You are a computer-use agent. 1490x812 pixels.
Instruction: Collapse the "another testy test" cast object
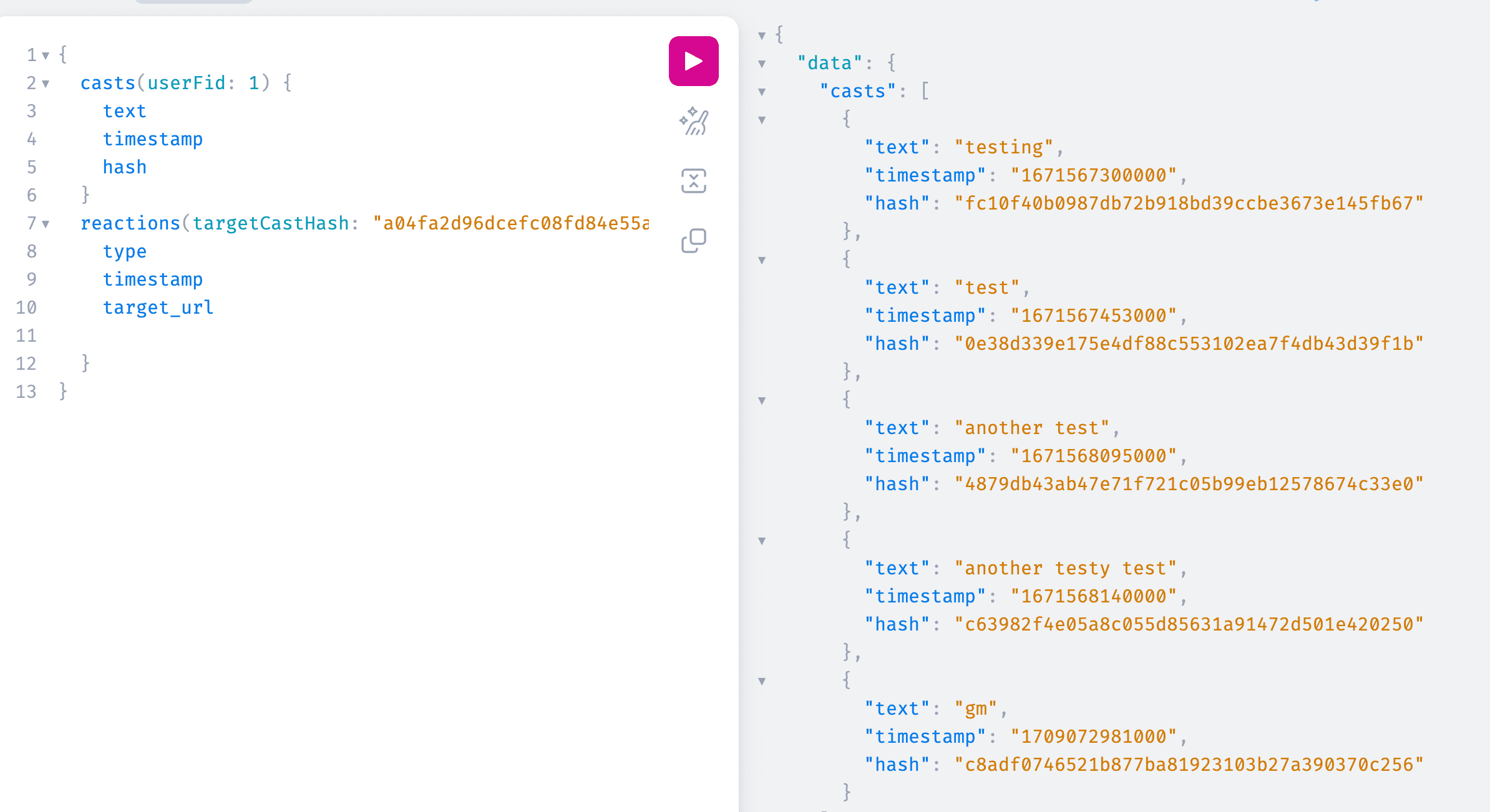[762, 541]
